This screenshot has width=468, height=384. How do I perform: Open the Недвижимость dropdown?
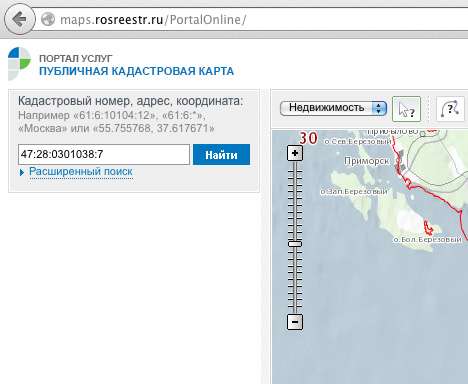(333, 108)
